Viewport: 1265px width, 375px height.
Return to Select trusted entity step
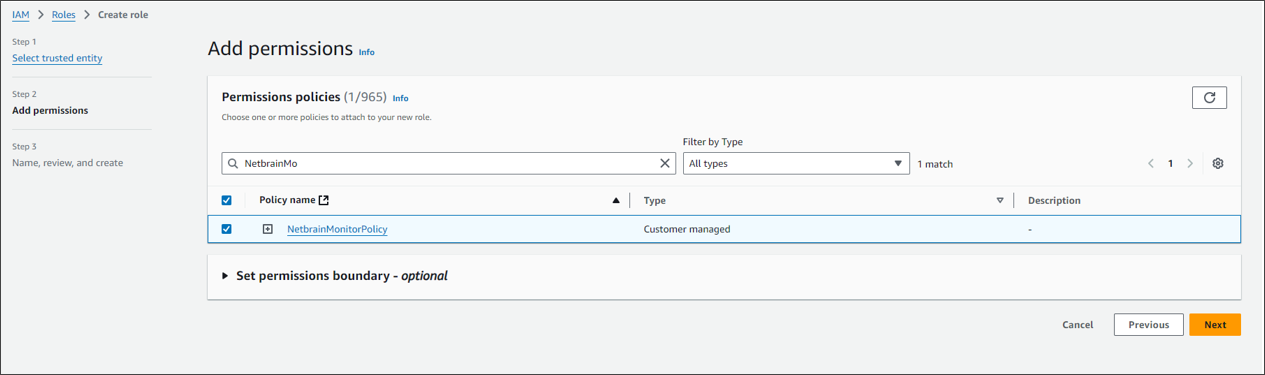[57, 58]
